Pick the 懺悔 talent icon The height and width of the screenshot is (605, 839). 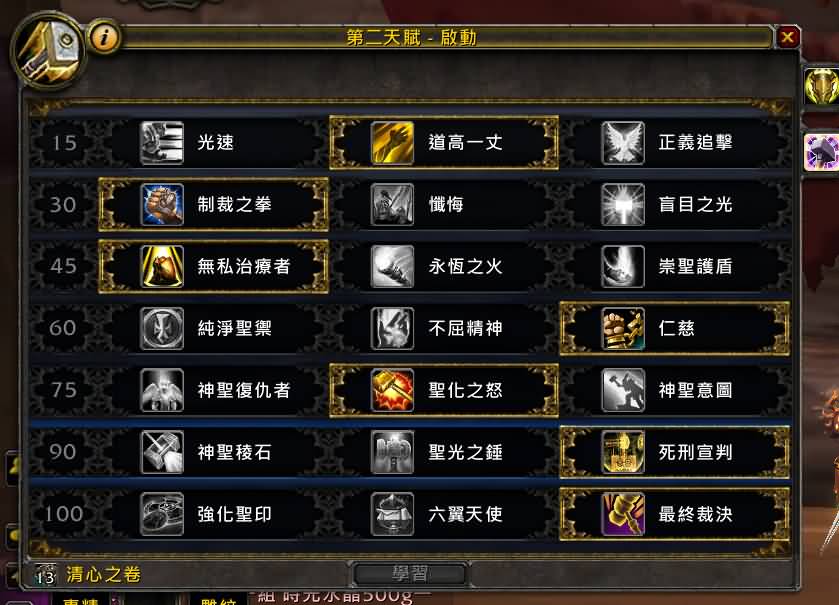coord(392,204)
